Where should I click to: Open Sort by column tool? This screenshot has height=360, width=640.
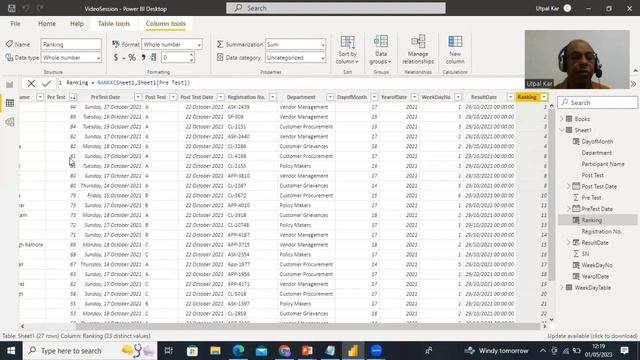point(347,49)
